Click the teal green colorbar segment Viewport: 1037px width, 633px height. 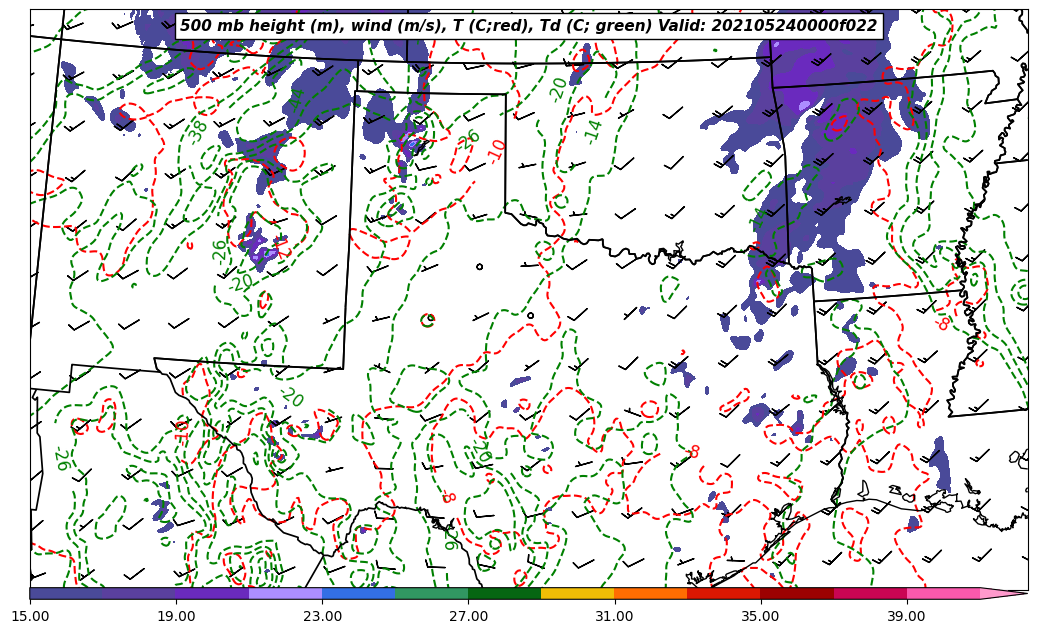click(x=431, y=593)
